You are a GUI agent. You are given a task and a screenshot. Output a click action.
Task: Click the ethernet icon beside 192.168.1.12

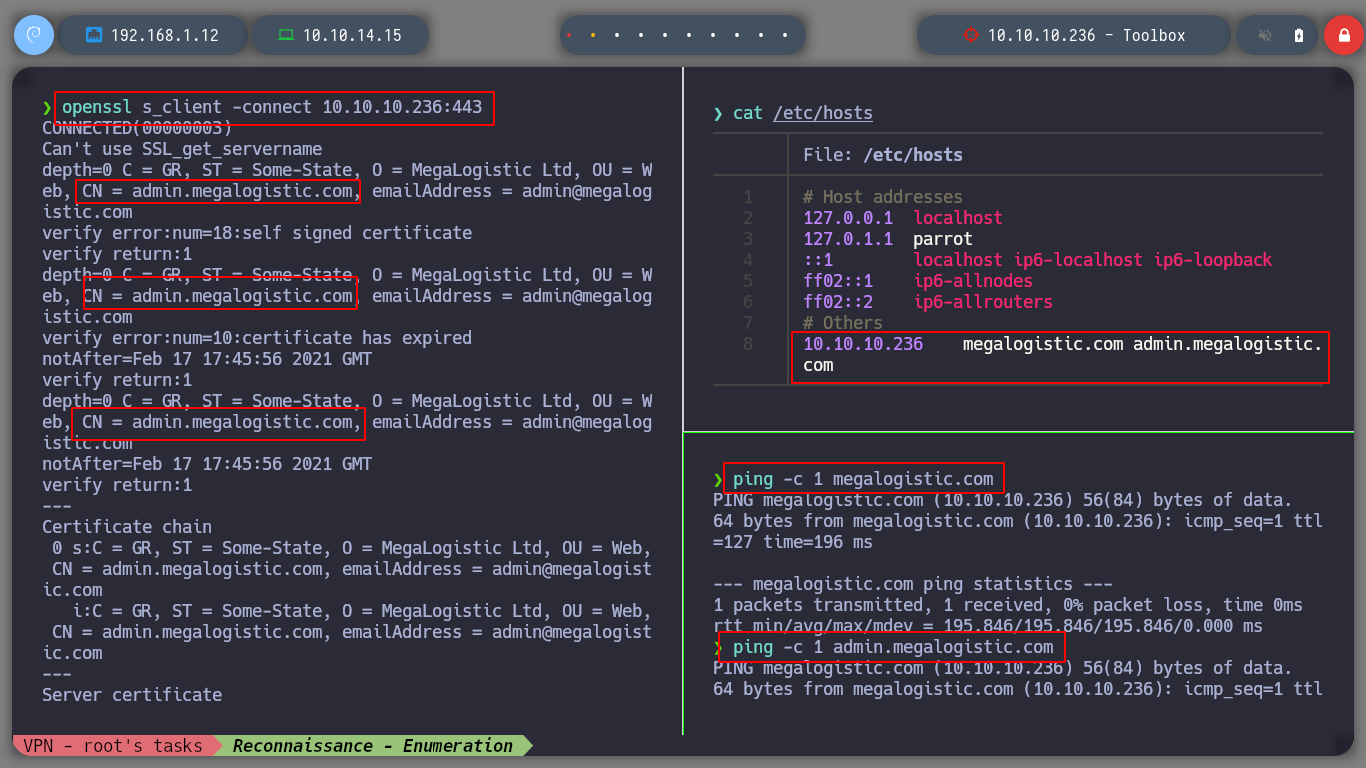pos(95,35)
